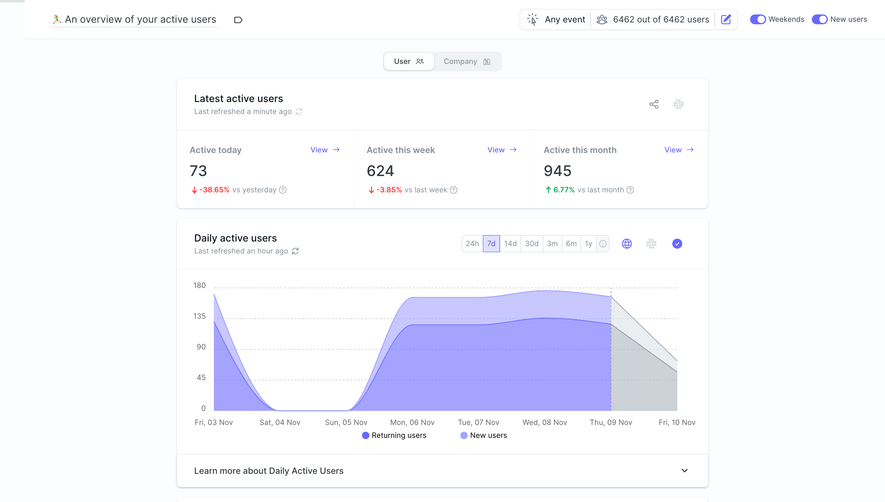Click the Sat, 04 Nov axis label

tap(280, 422)
